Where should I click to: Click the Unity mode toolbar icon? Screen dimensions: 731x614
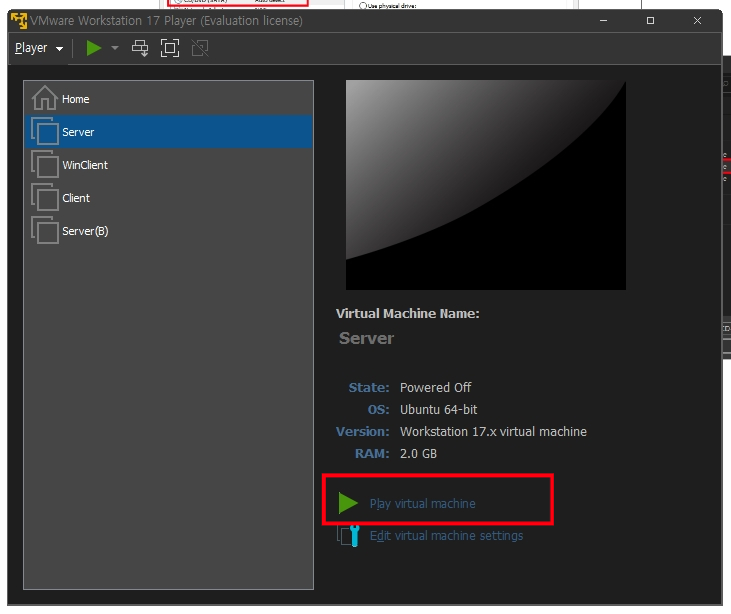[200, 48]
